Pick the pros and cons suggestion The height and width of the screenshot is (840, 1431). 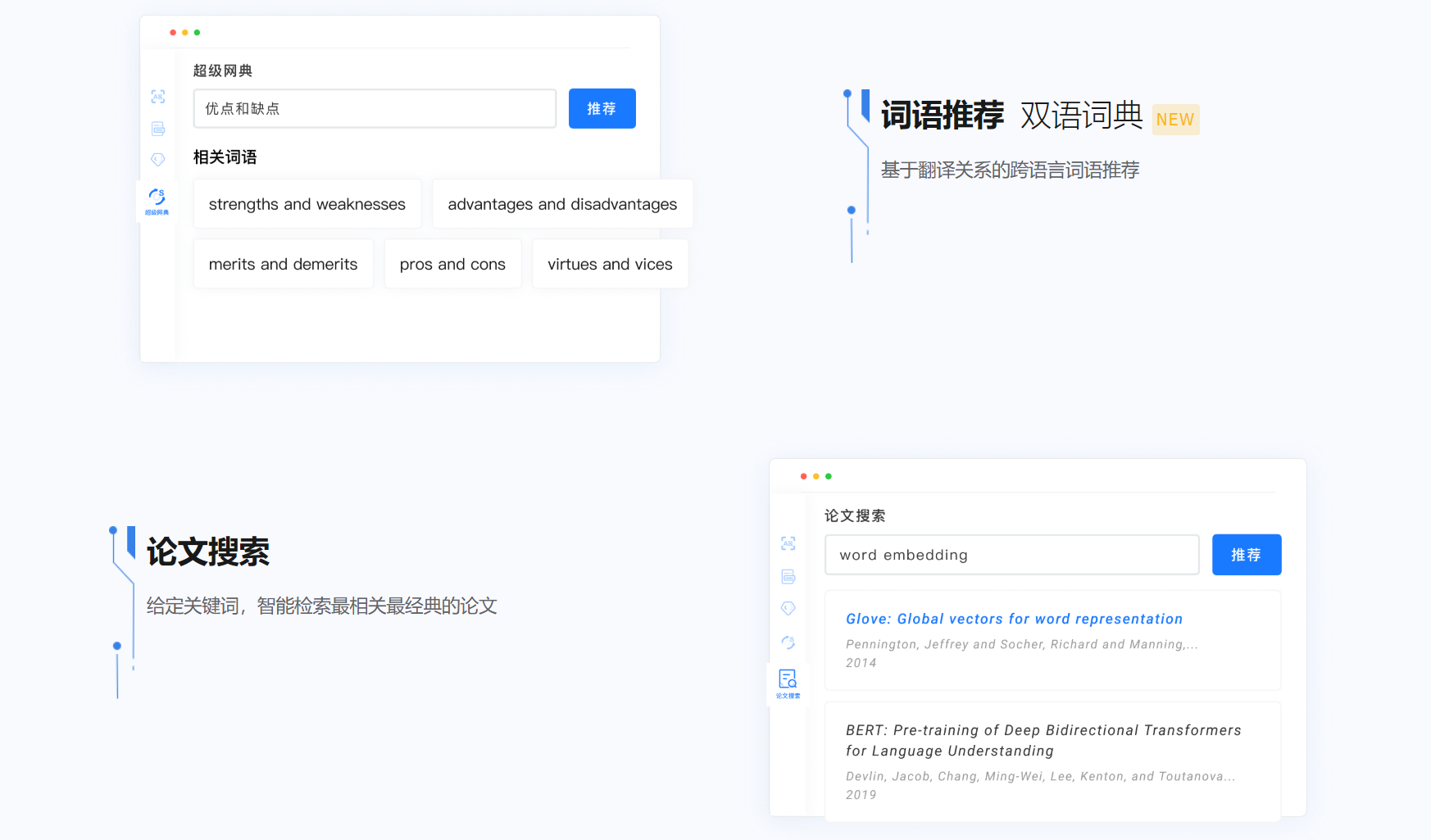[452, 264]
